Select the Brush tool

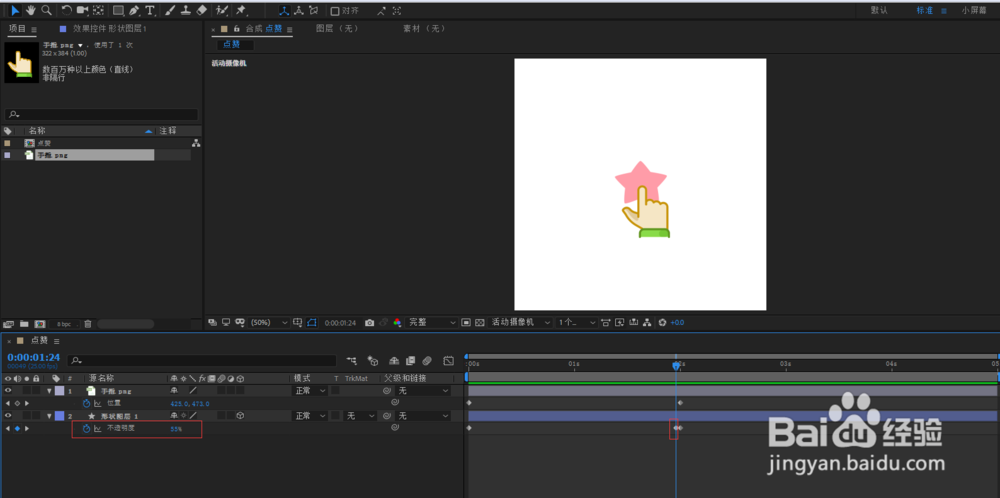click(170, 10)
